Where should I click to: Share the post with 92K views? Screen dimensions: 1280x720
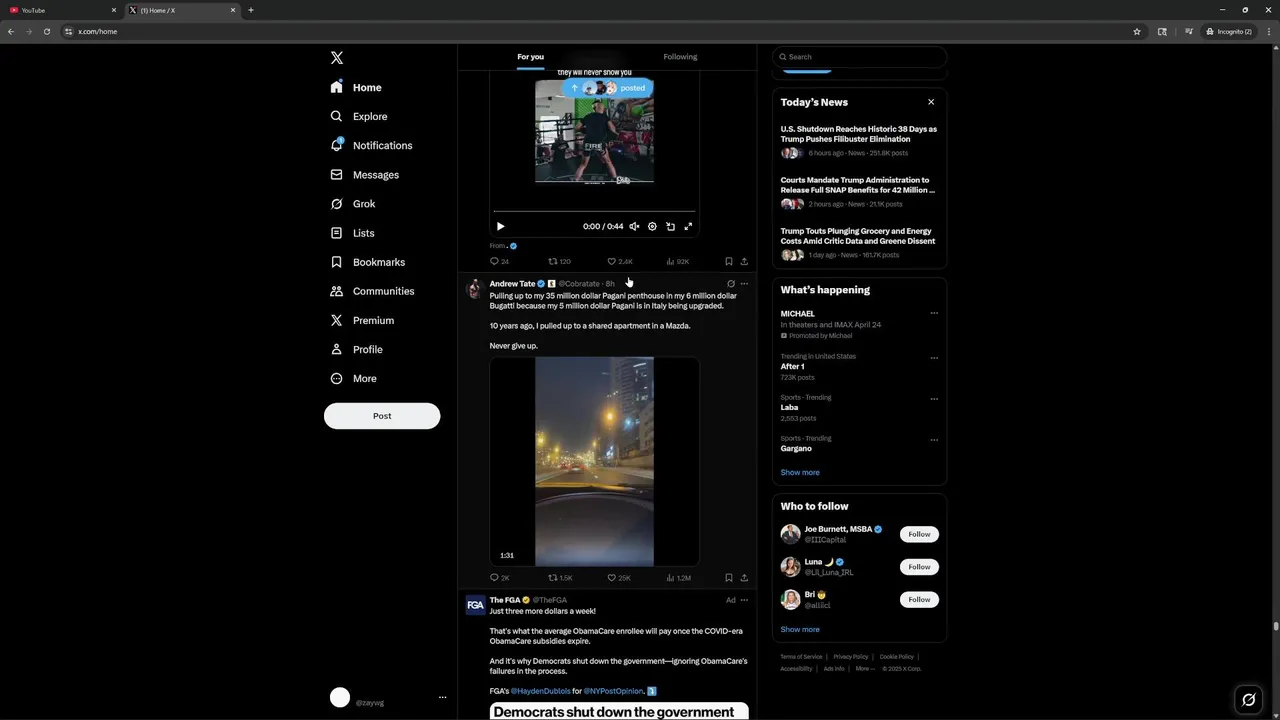tap(744, 261)
